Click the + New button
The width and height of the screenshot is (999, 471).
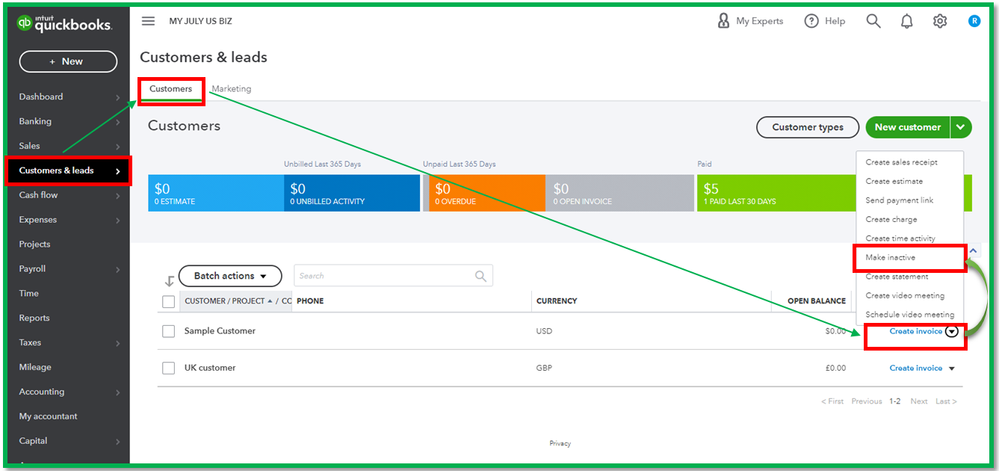68,62
